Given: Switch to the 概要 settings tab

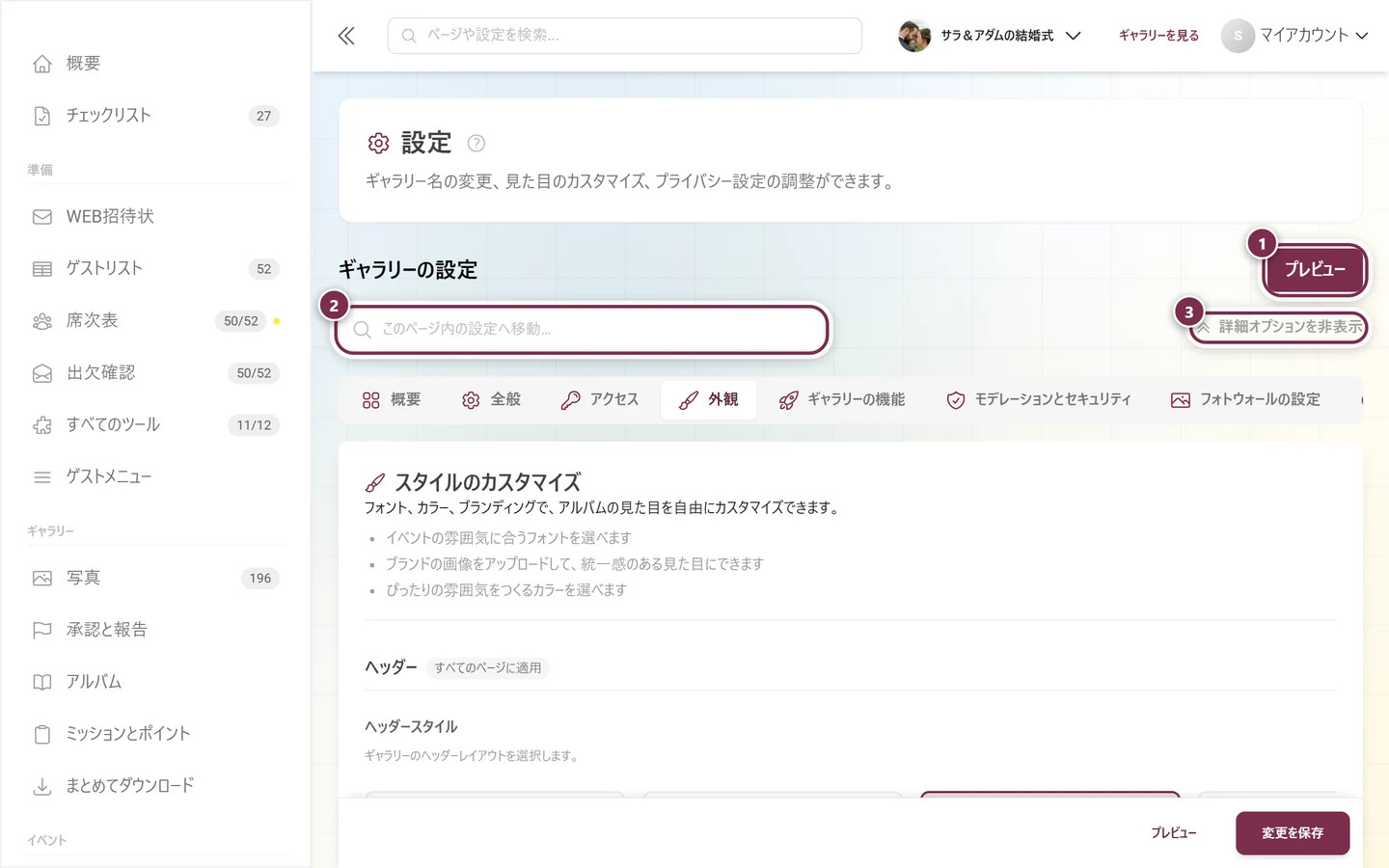Looking at the screenshot, I should (x=392, y=400).
